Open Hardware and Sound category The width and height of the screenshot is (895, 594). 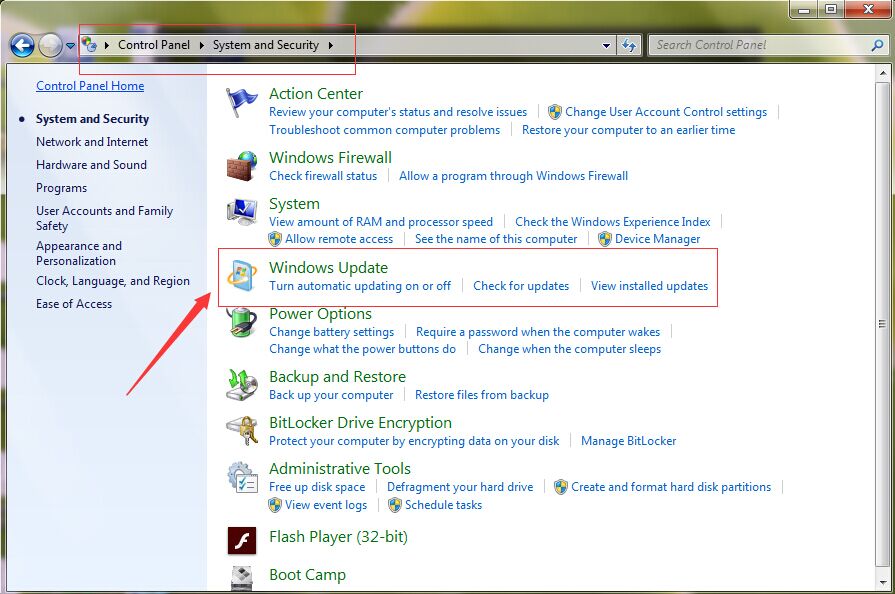point(91,165)
